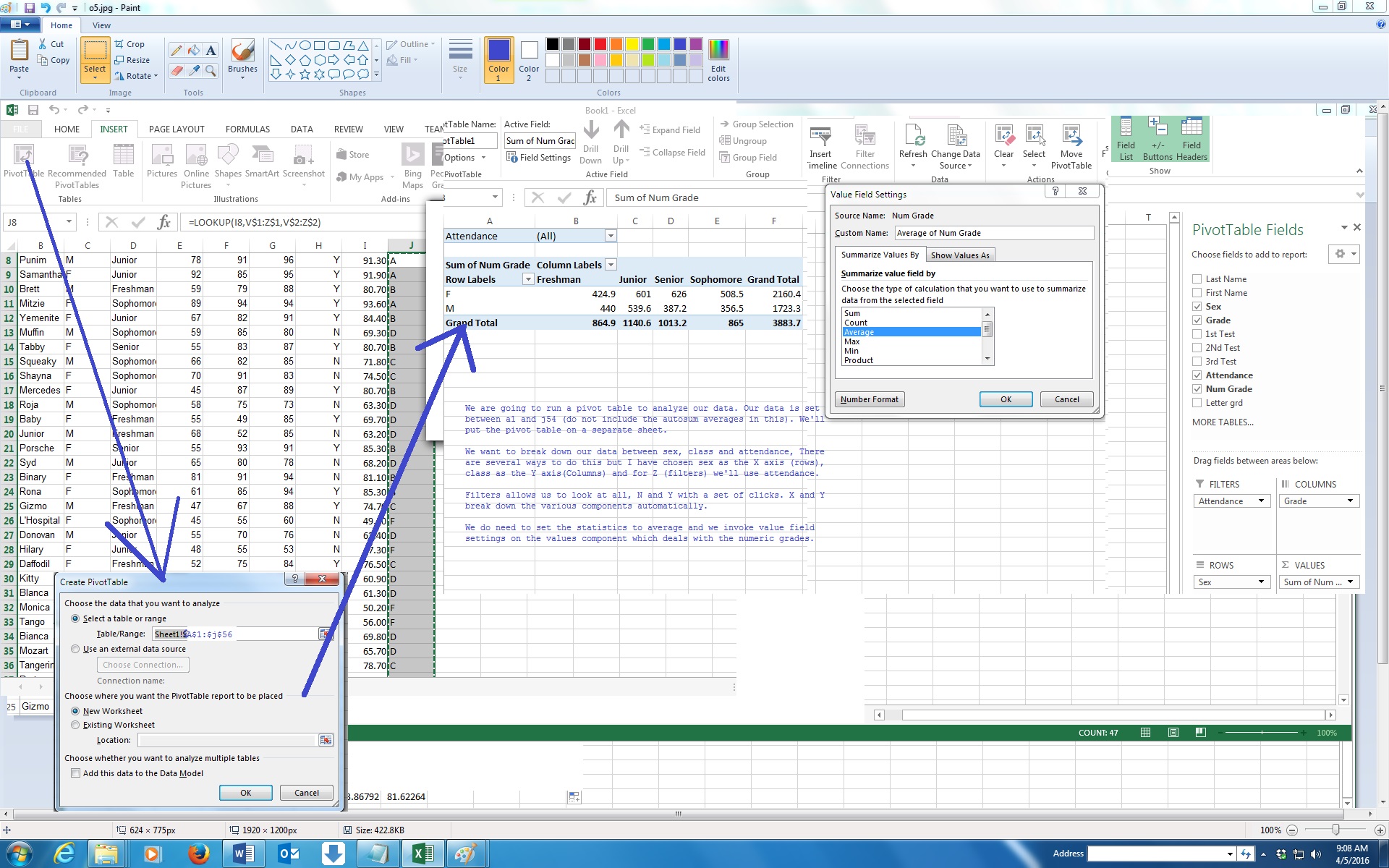The width and height of the screenshot is (1389, 868).
Task: Click the Field Headers icon
Action: point(1192,140)
